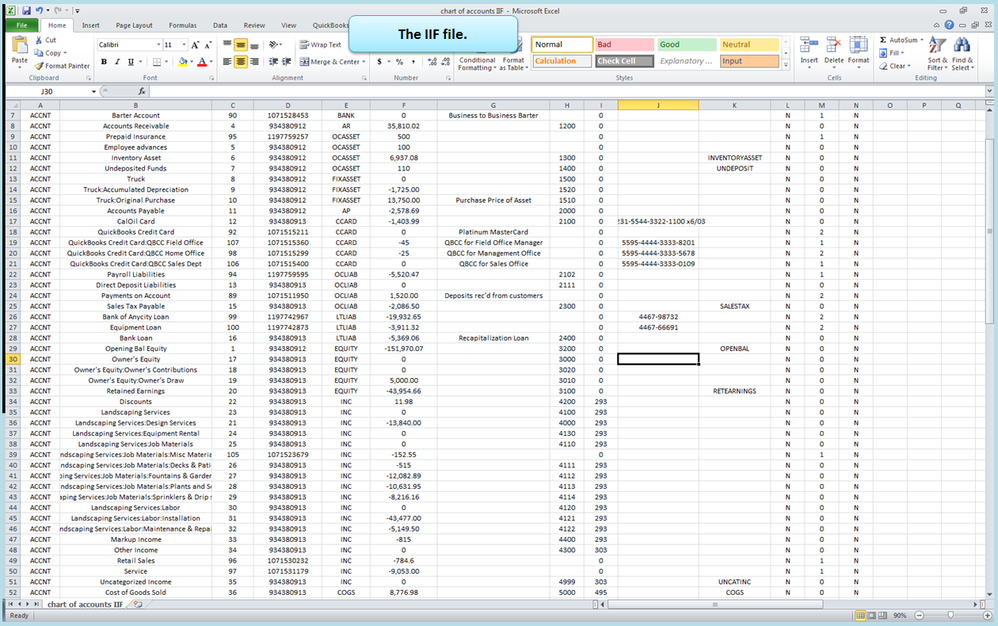Switch to the Formulas tab
This screenshot has width=998, height=626.
(183, 25)
